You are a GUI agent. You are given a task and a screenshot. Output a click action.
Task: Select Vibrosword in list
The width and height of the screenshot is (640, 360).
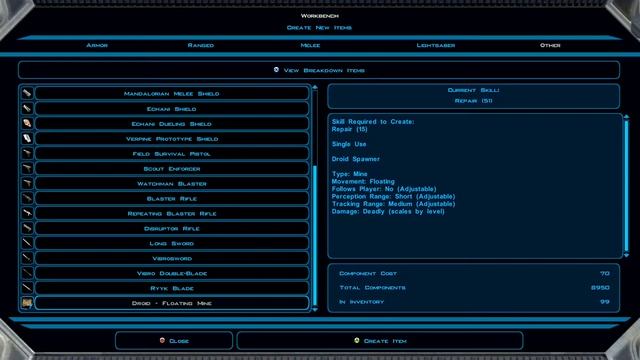pyautogui.click(x=172, y=258)
